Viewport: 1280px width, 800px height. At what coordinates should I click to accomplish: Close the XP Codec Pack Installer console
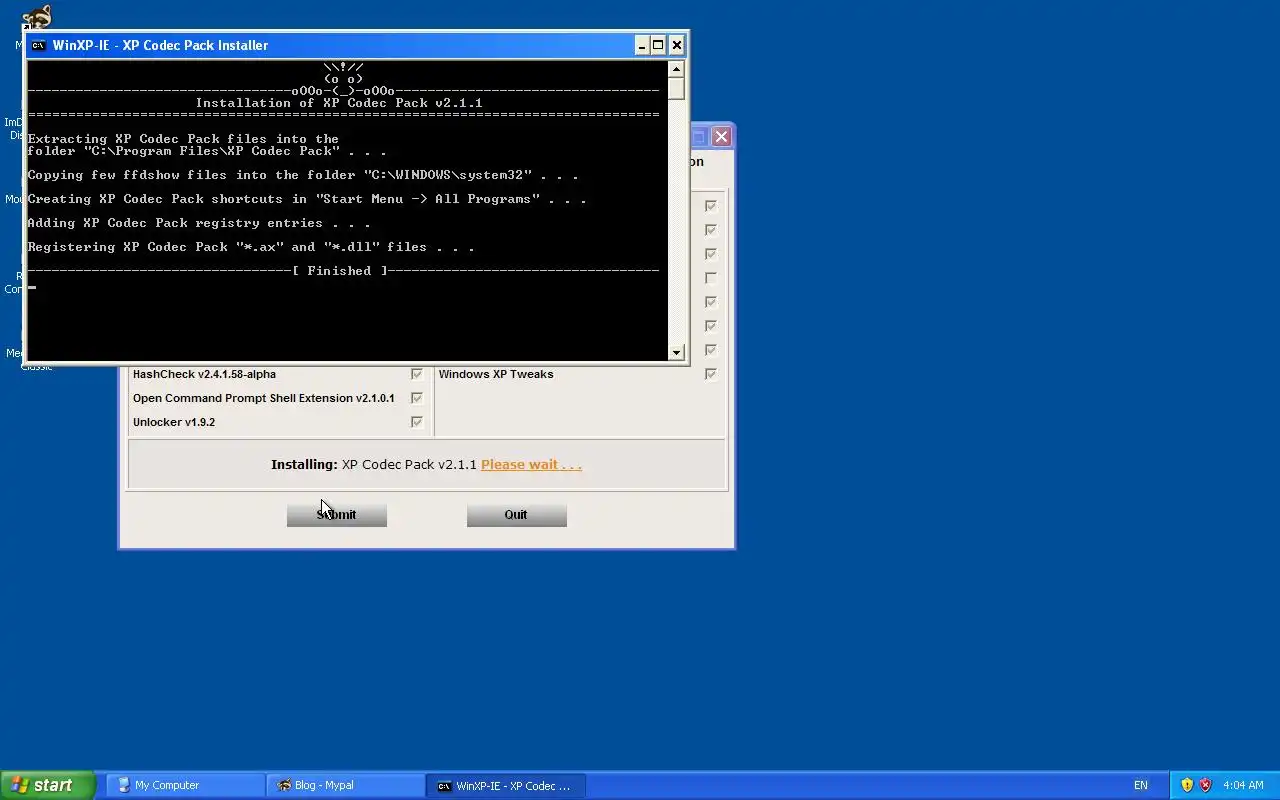tap(677, 45)
